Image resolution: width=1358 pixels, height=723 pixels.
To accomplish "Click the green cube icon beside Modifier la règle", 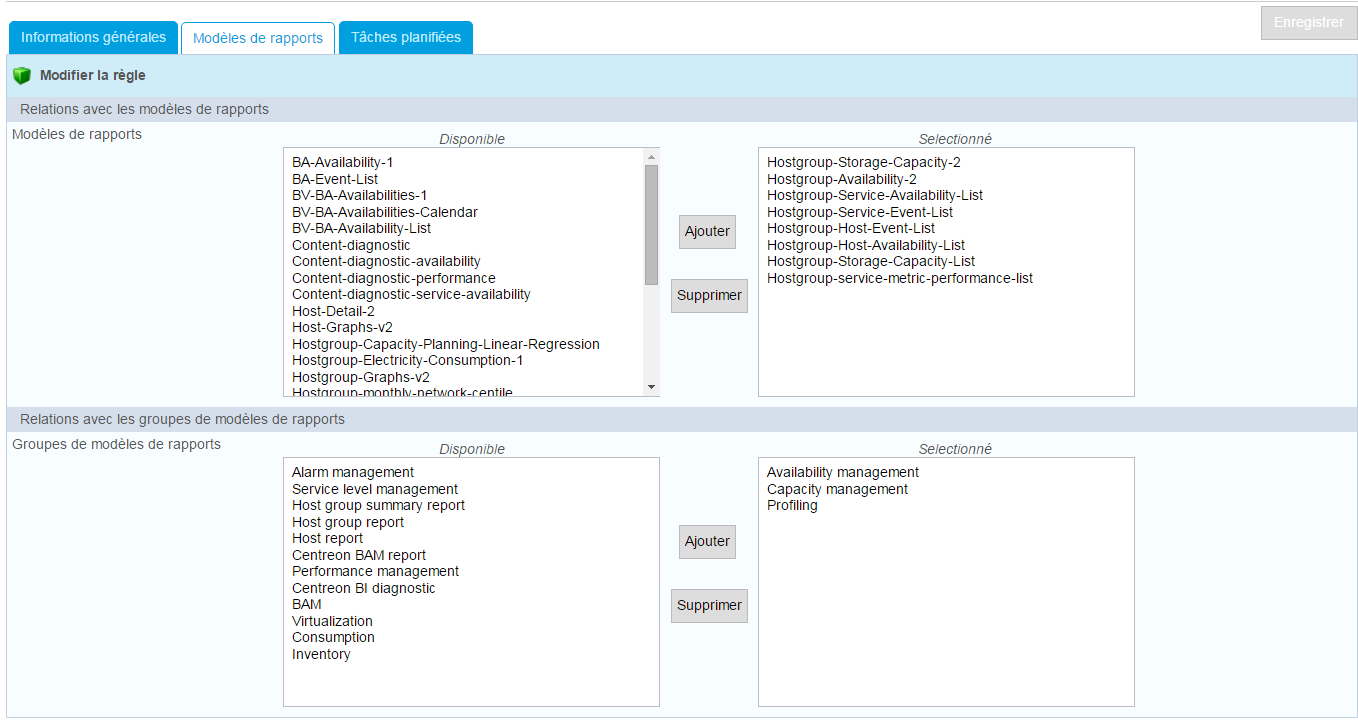I will pyautogui.click(x=22, y=76).
